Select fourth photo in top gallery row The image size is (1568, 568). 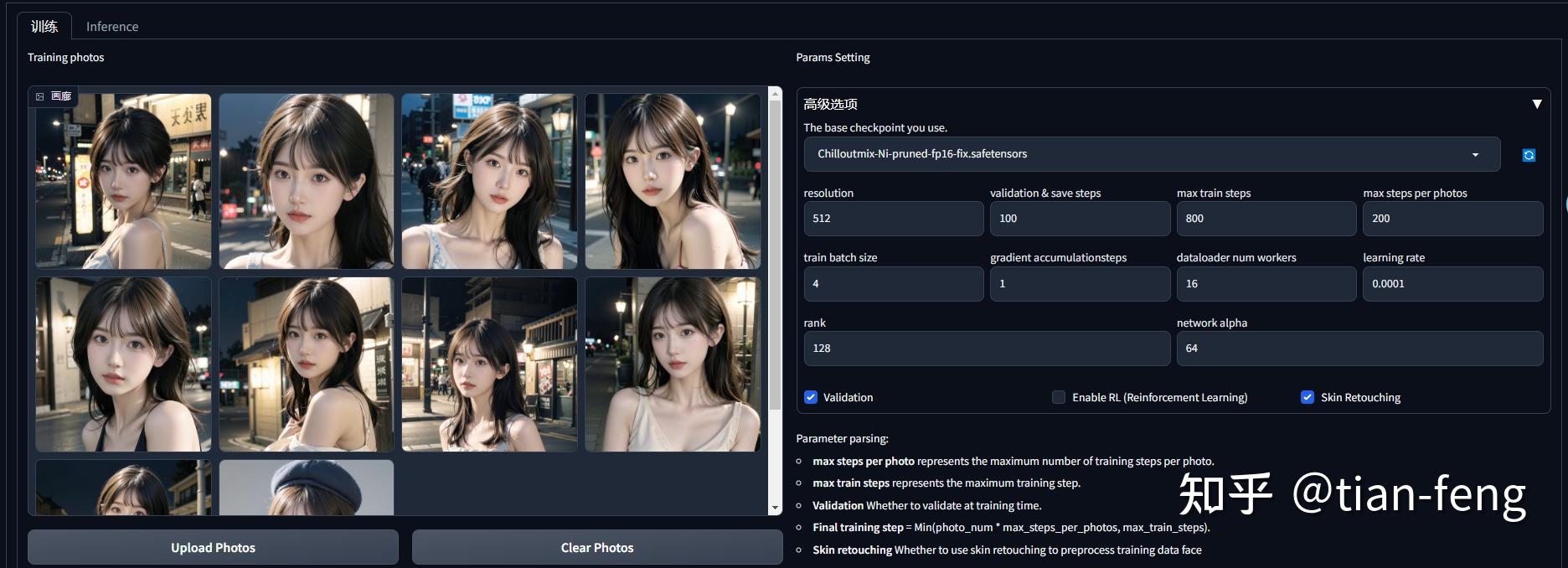tap(673, 181)
